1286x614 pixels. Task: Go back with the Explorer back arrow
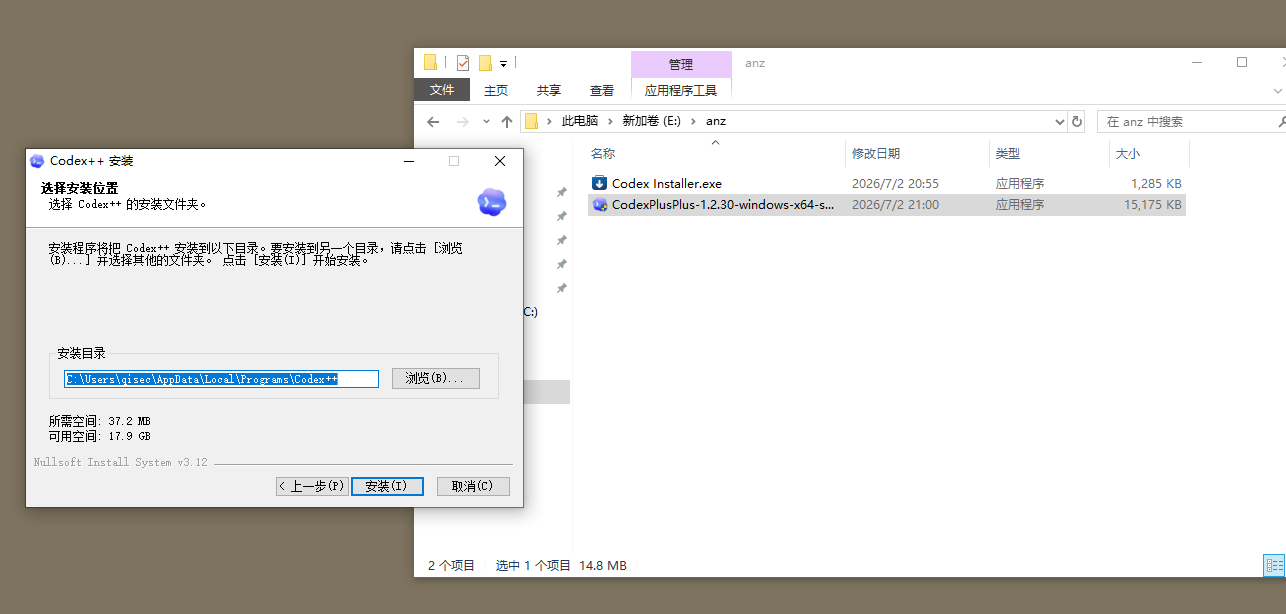(433, 121)
